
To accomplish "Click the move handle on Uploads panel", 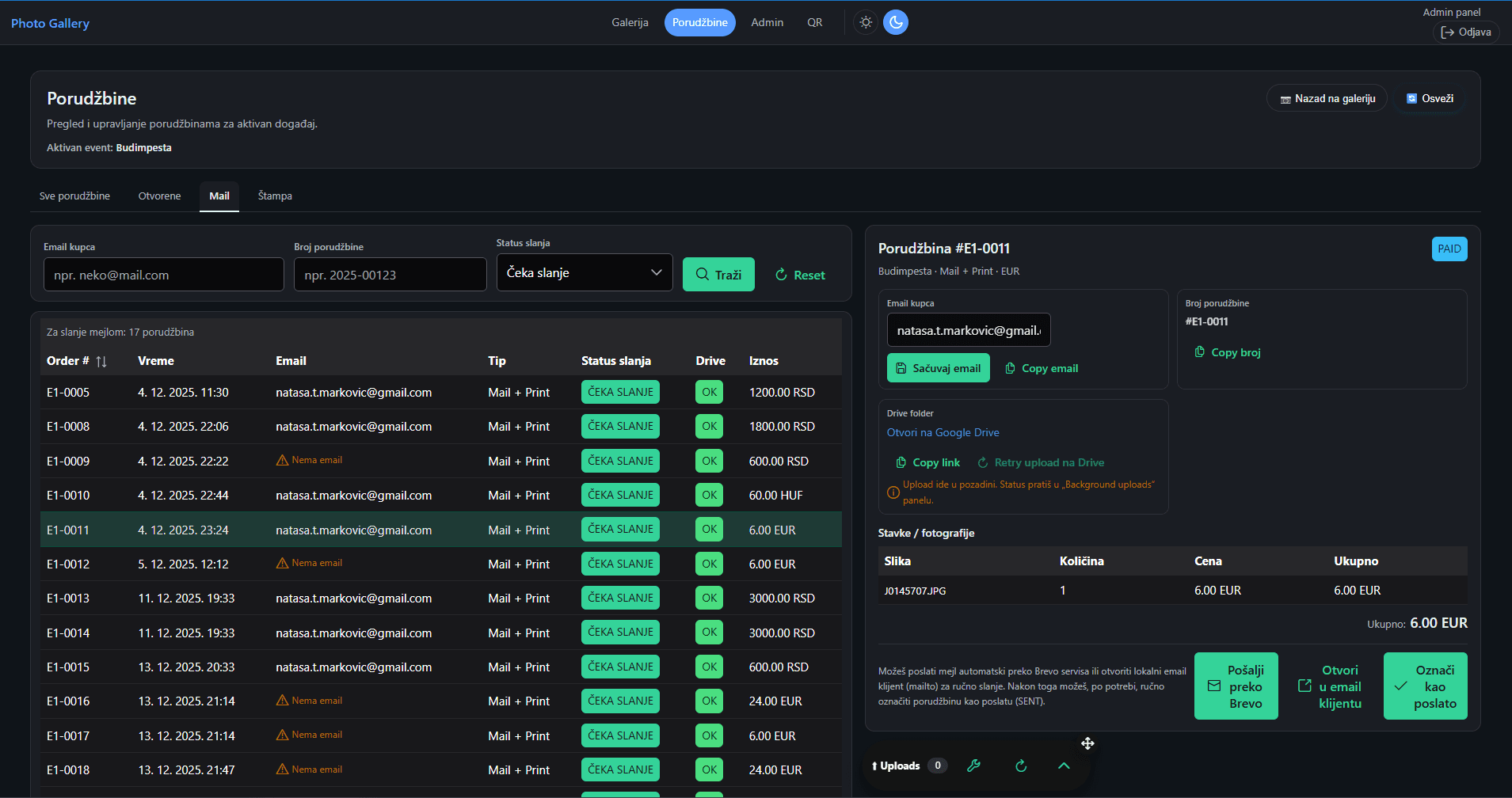I will (1087, 743).
